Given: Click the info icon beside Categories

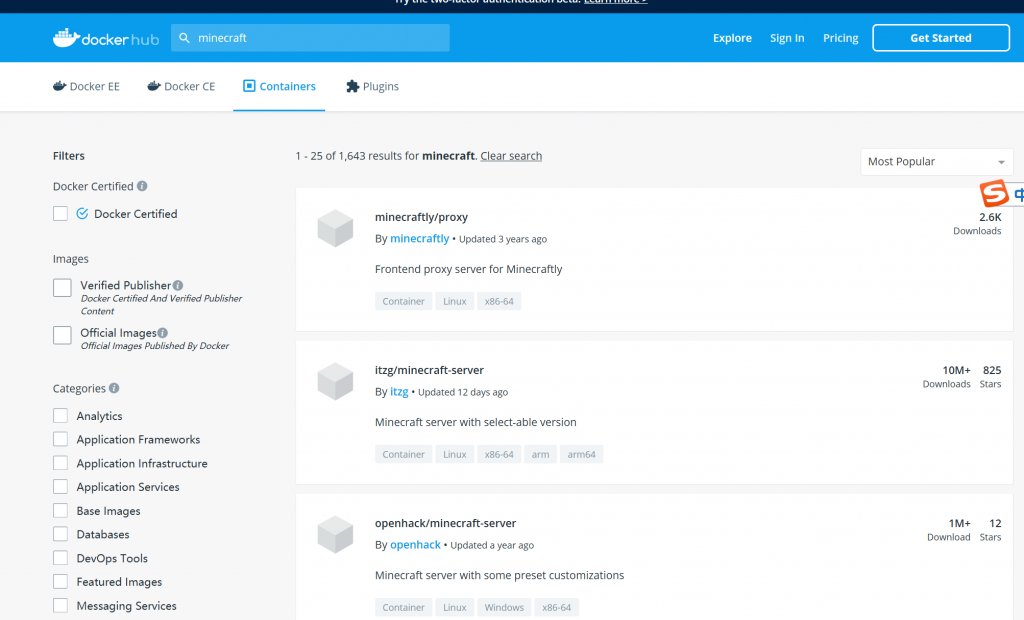Looking at the screenshot, I should 114,388.
